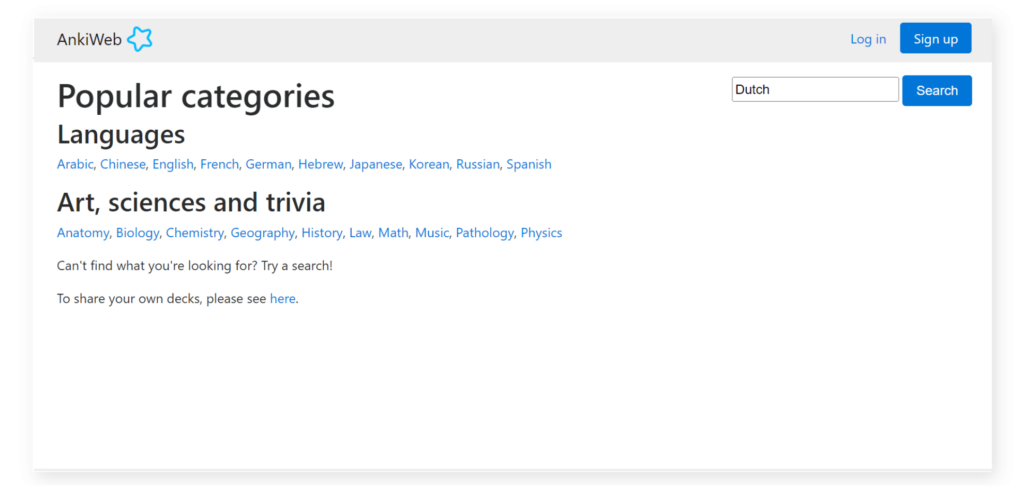Open the Physics category

click(x=541, y=233)
